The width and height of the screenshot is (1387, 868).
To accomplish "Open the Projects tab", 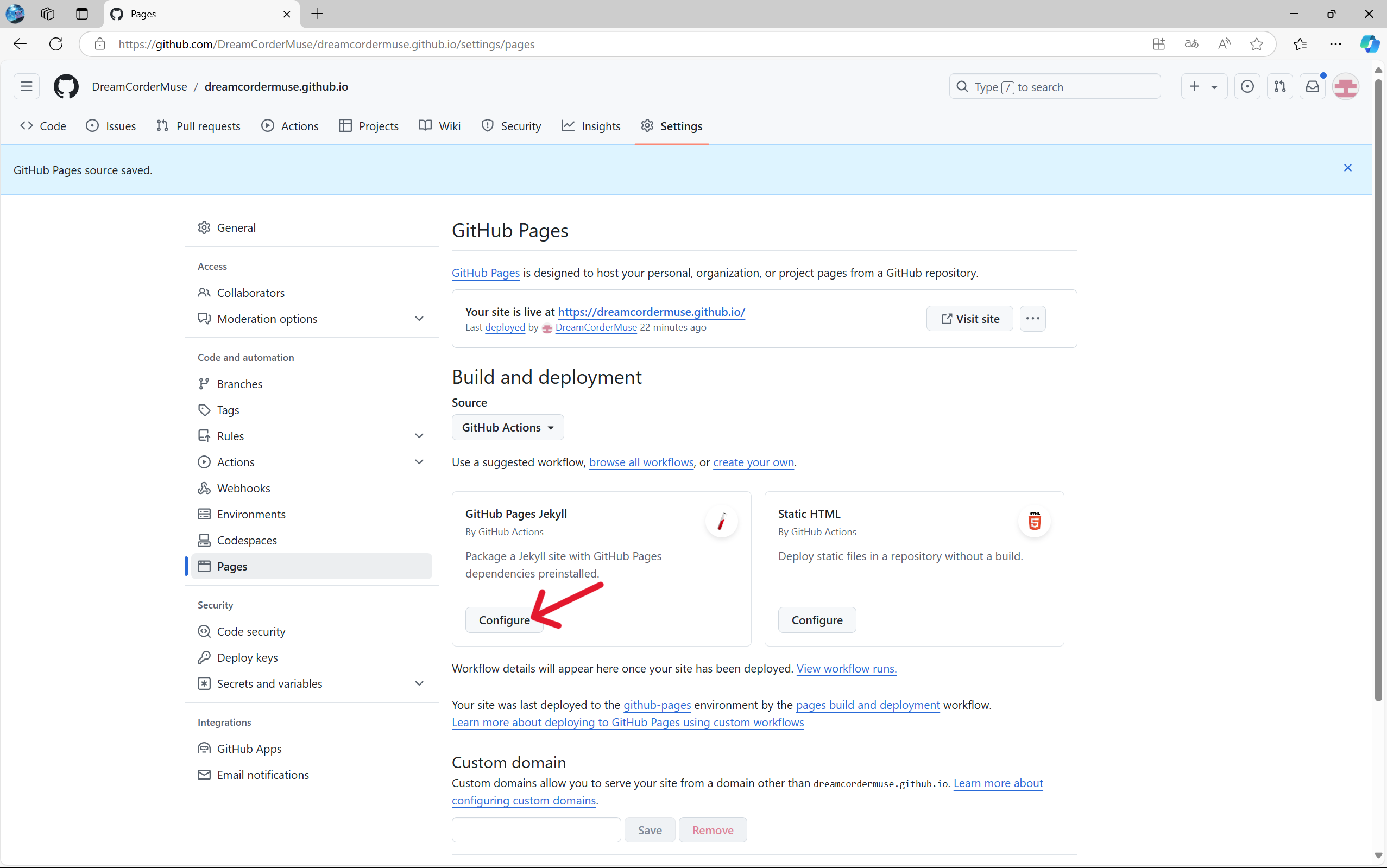I will (369, 126).
